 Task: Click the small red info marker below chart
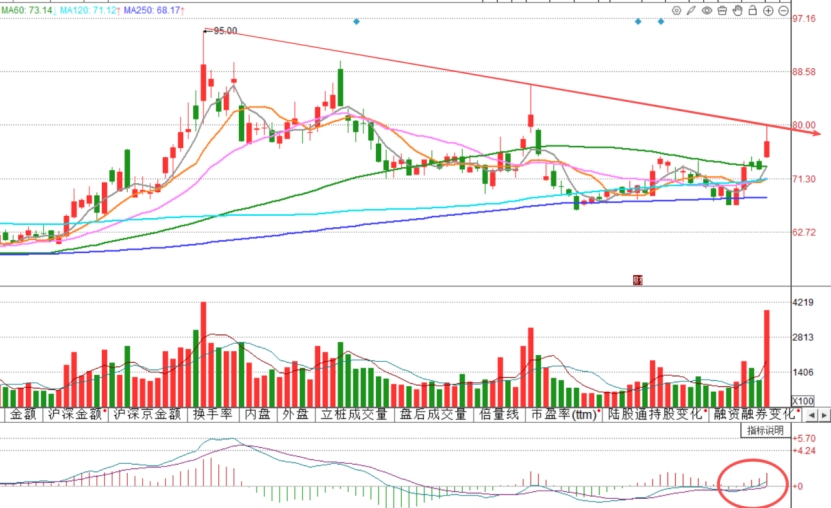[x=638, y=280]
